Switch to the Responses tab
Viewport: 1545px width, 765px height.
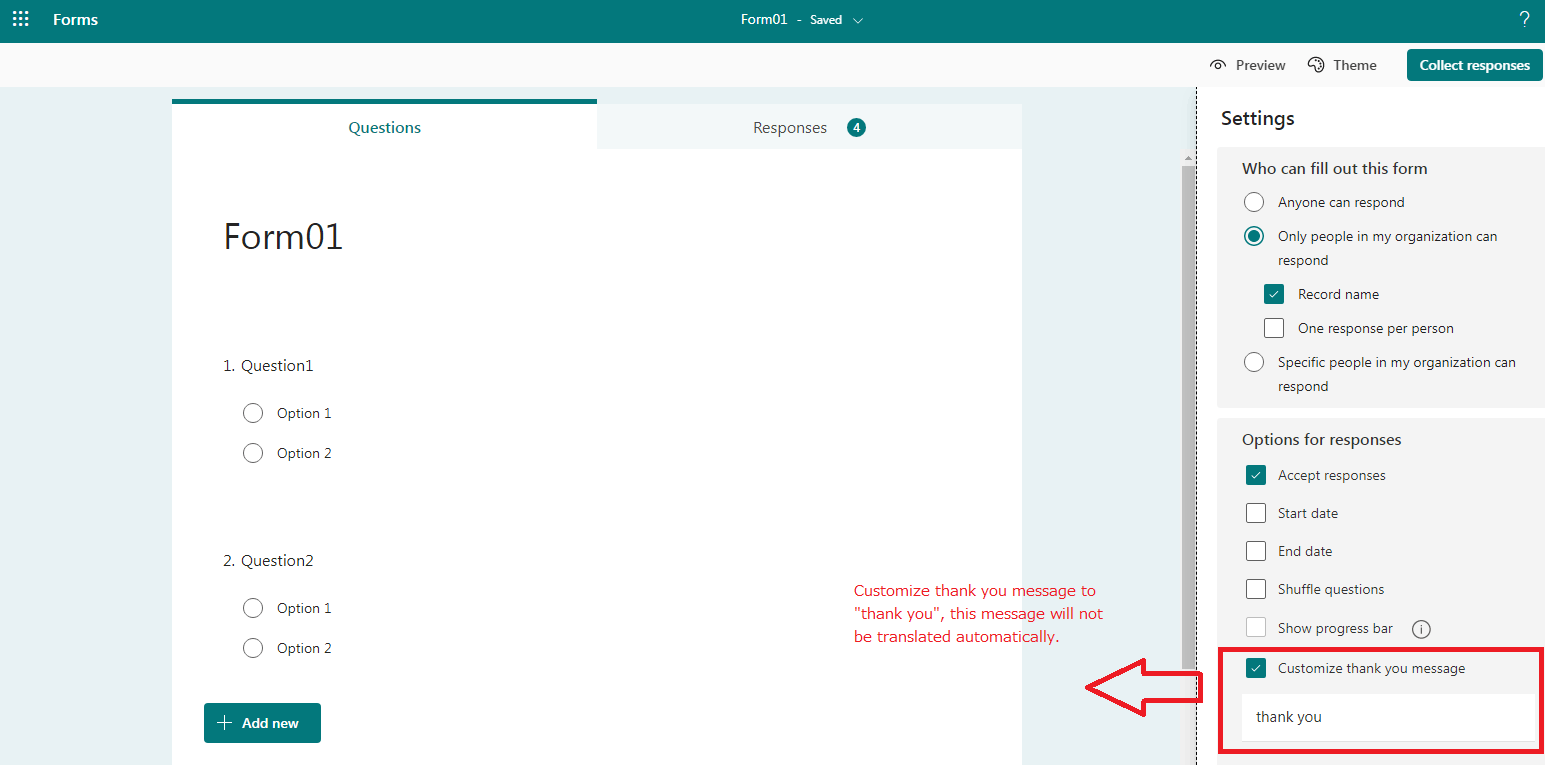(x=790, y=127)
